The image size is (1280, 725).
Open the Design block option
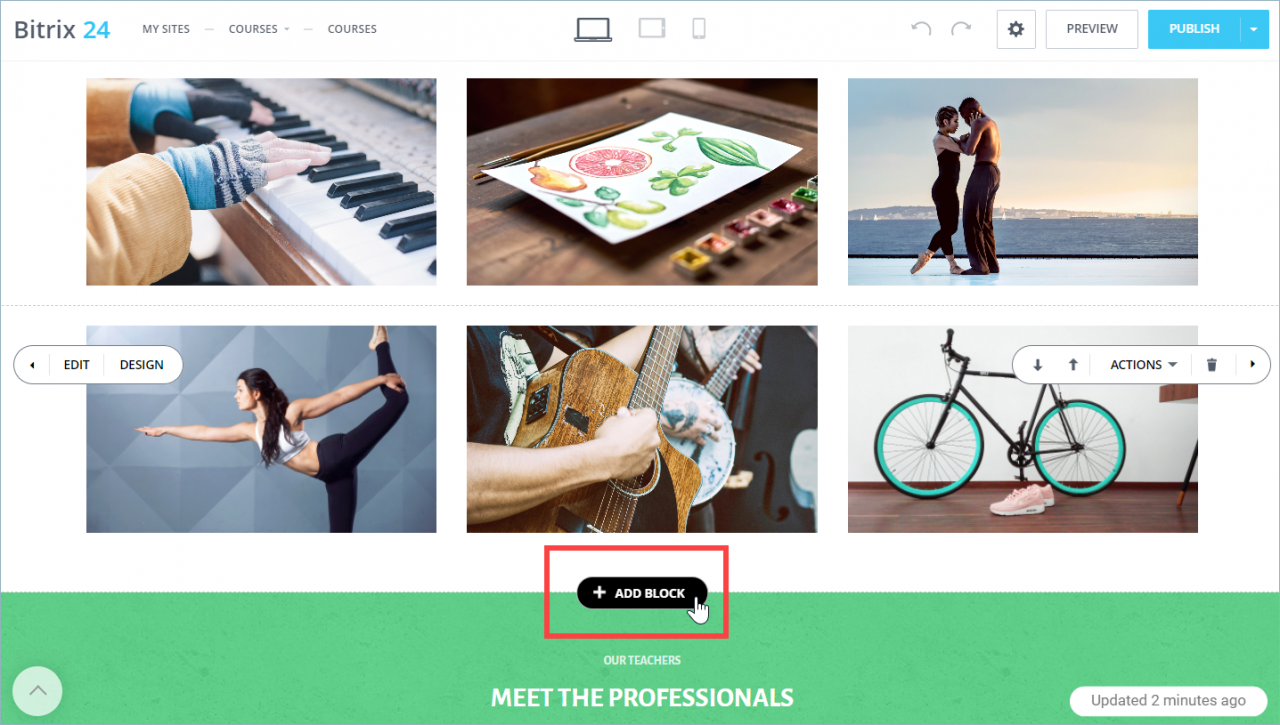pos(142,365)
